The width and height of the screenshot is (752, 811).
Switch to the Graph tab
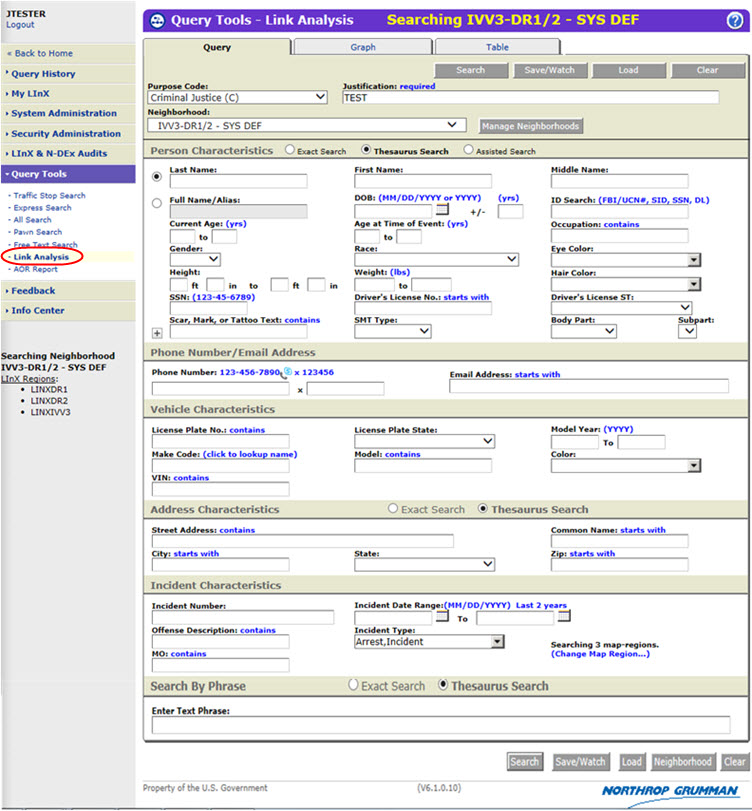click(x=363, y=47)
